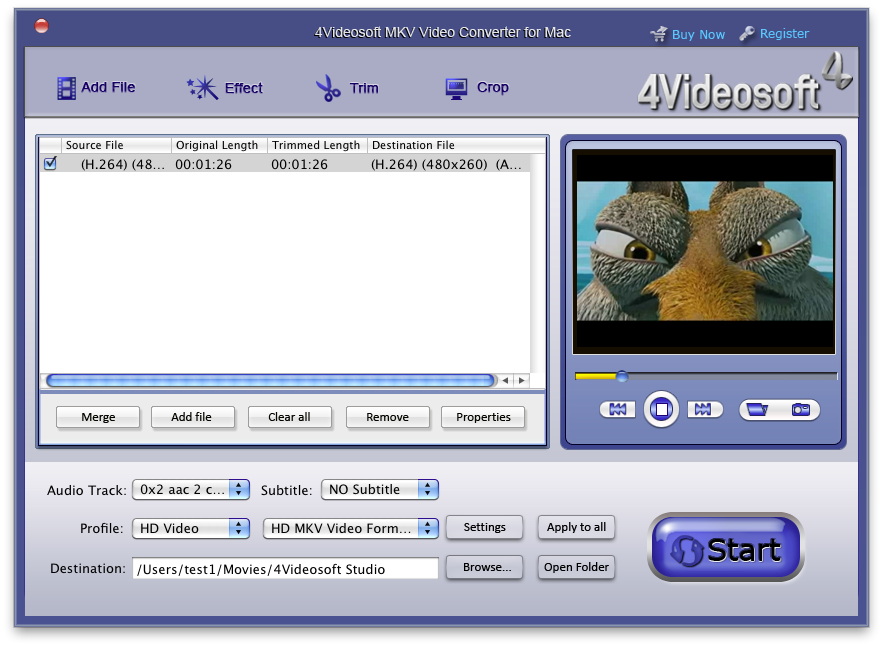Click the Buy Now shopping cart icon

point(658,34)
